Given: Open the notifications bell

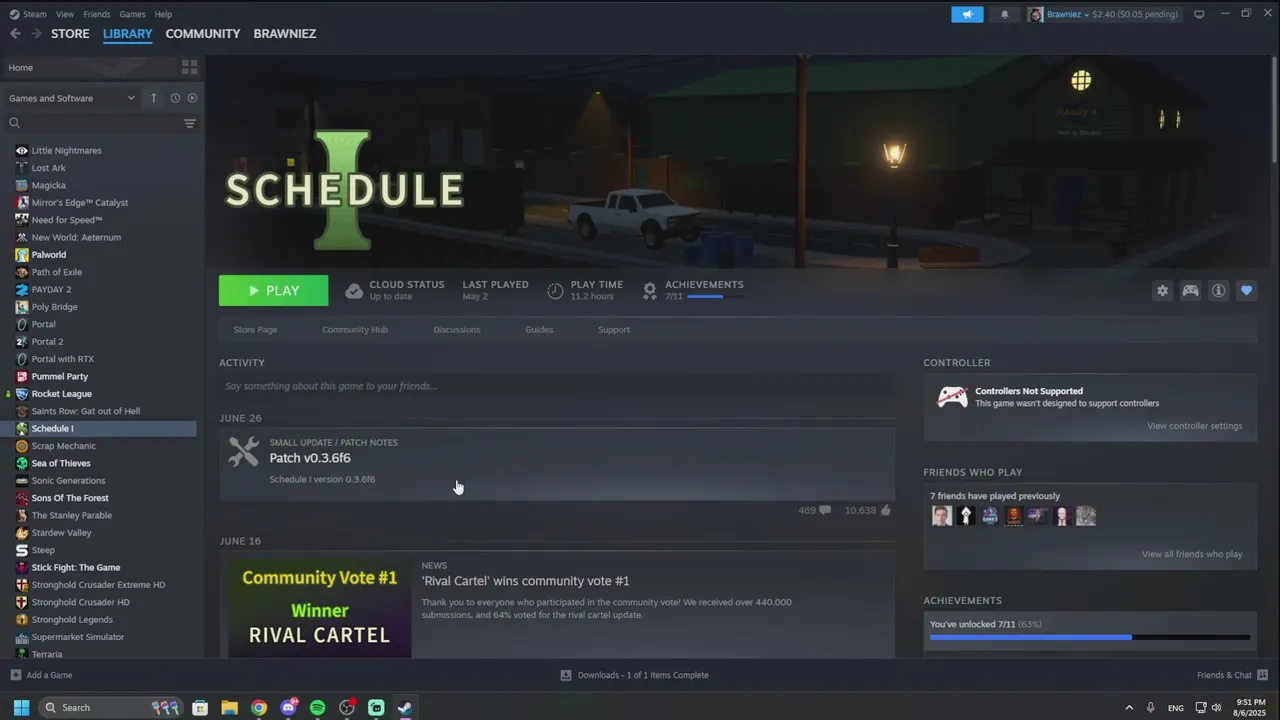Looking at the screenshot, I should (1005, 14).
